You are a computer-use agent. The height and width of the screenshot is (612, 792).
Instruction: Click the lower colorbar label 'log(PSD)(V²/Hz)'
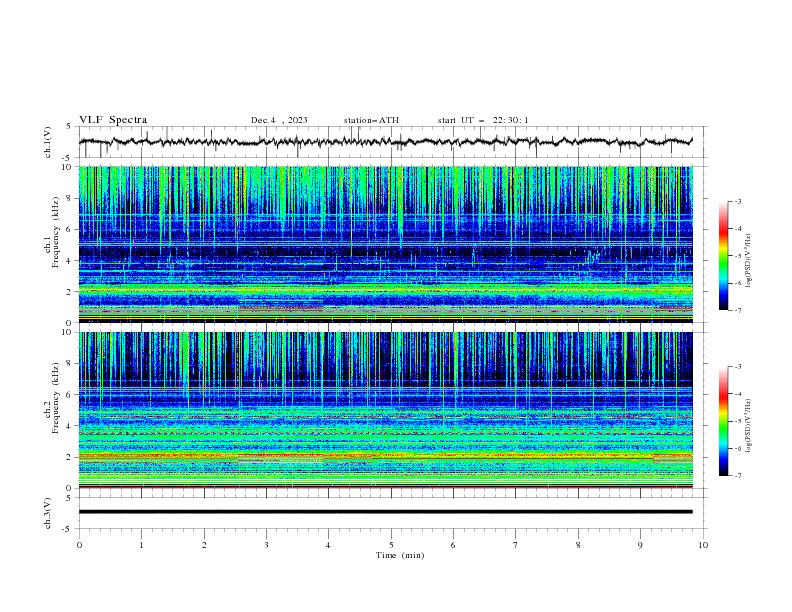pyautogui.click(x=749, y=425)
